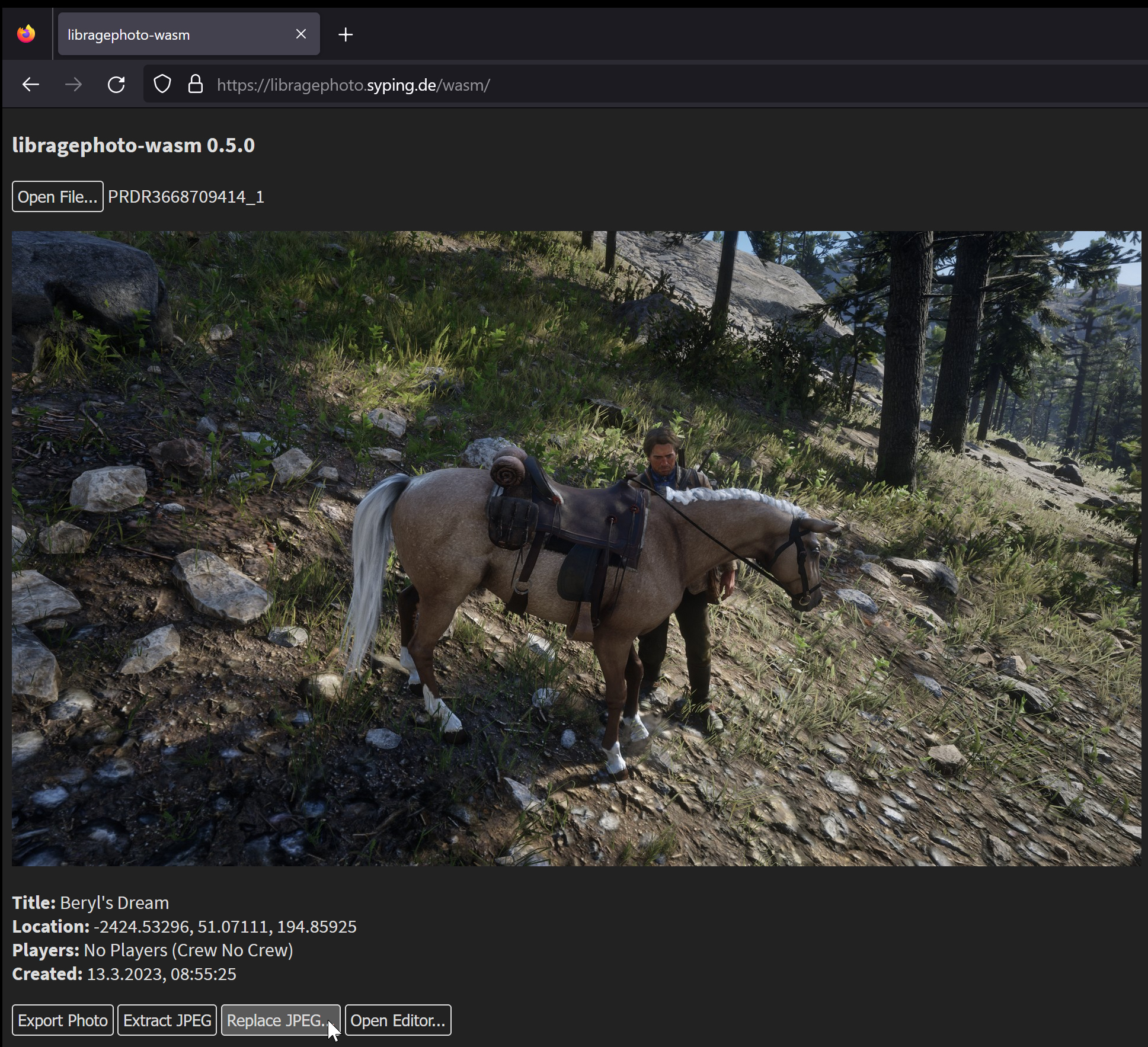Close the libragephoto-wasm tab
Viewport: 1148px width, 1047px height.
click(301, 34)
